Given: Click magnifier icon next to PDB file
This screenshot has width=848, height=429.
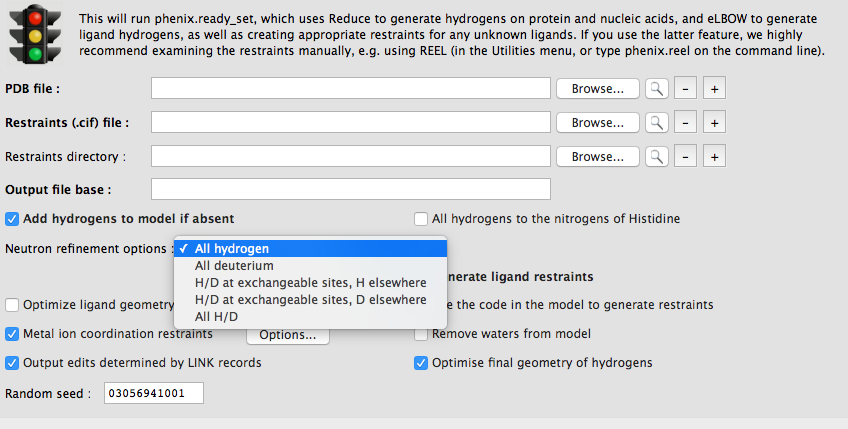Looking at the screenshot, I should pyautogui.click(x=656, y=89).
